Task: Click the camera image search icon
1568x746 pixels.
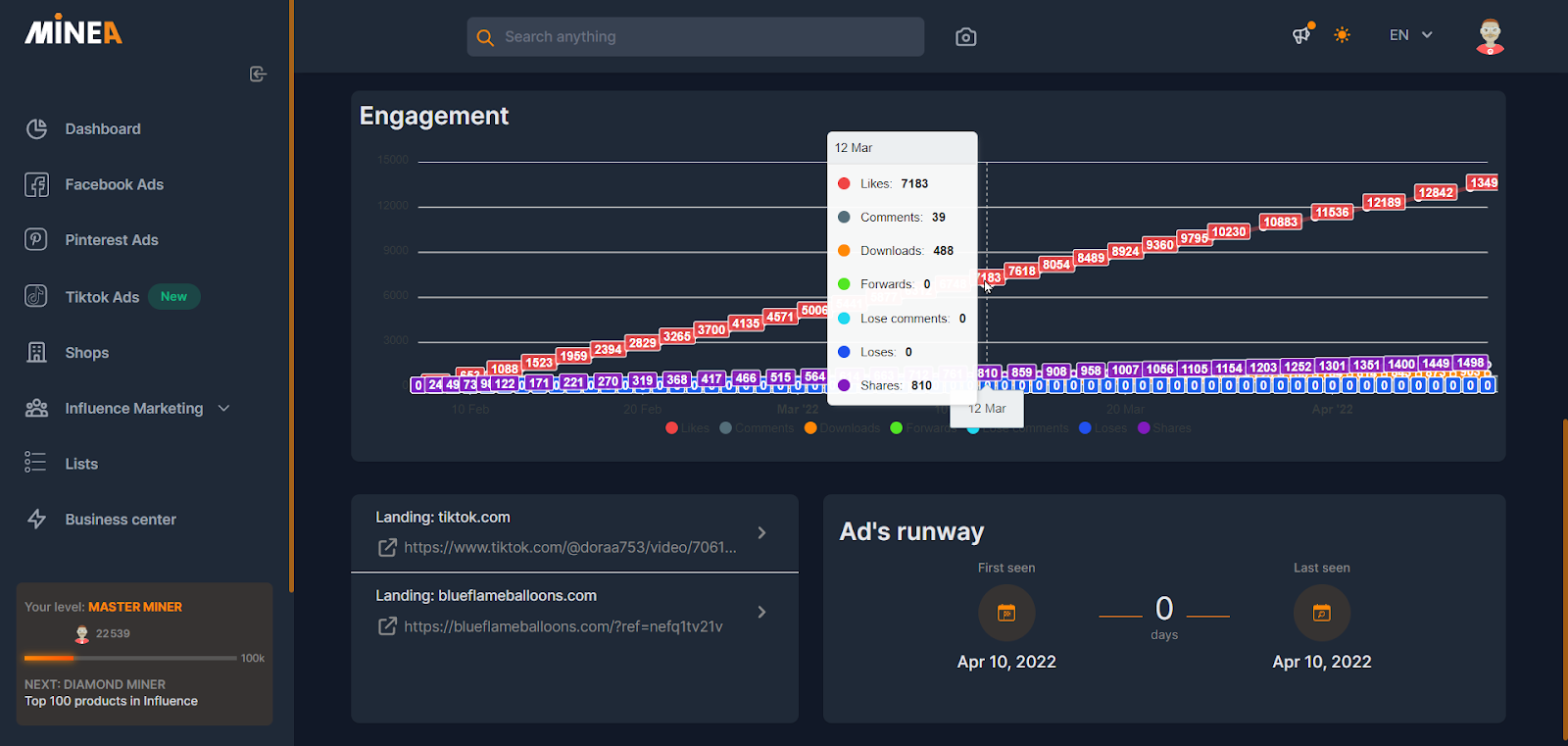Action: (x=965, y=37)
